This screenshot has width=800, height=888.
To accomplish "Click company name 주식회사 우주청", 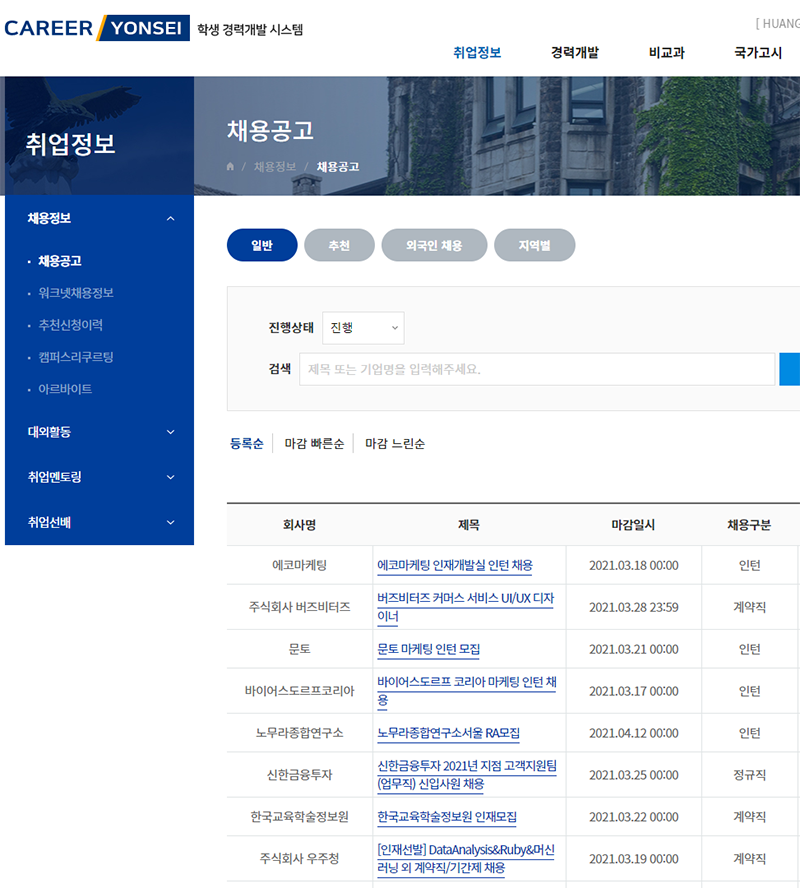I will 300,859.
